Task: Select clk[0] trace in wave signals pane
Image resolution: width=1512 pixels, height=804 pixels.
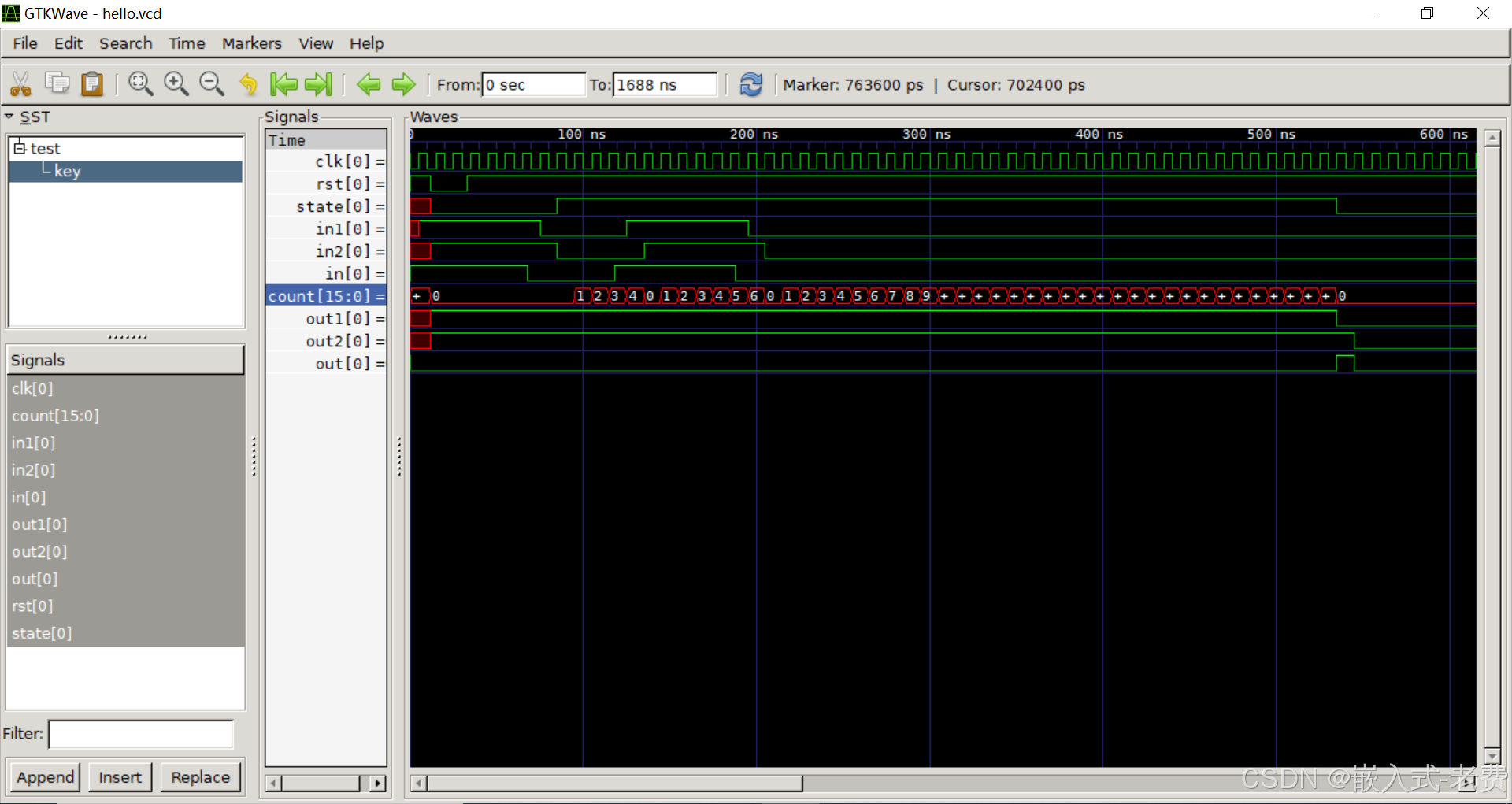Action: pos(326,161)
